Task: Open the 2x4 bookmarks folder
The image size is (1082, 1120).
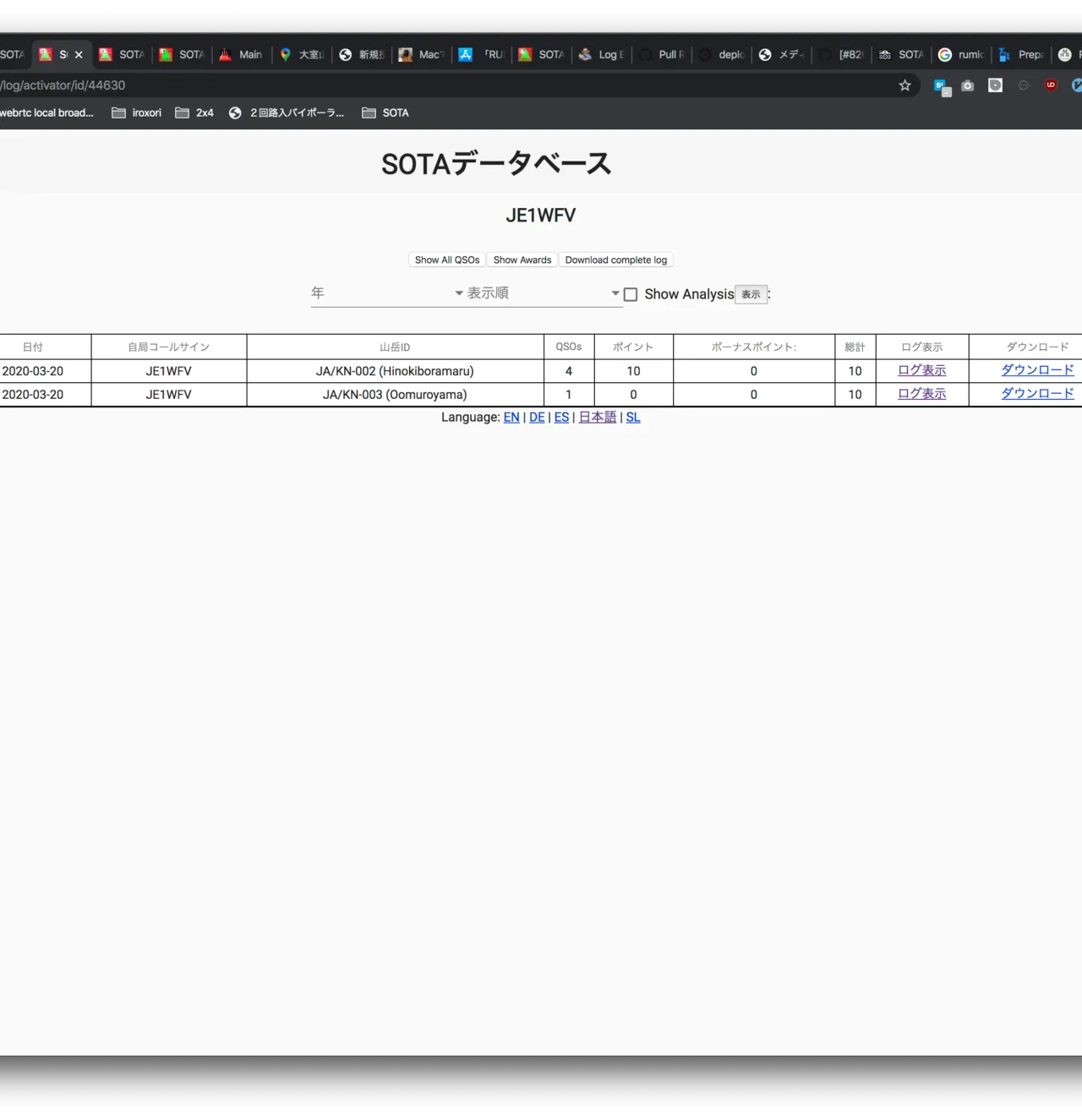Action: coord(194,112)
